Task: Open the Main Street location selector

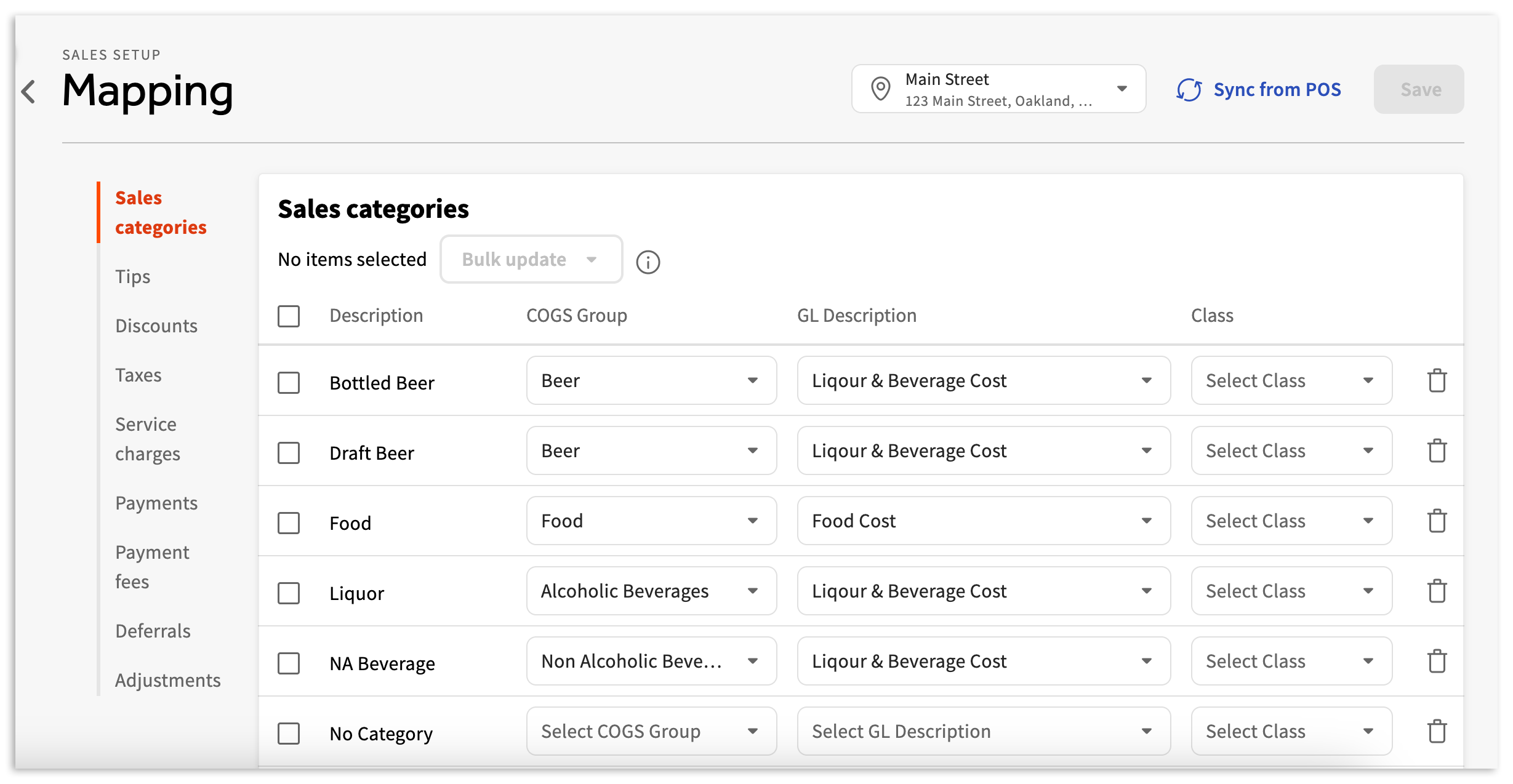Action: pyautogui.click(x=997, y=89)
